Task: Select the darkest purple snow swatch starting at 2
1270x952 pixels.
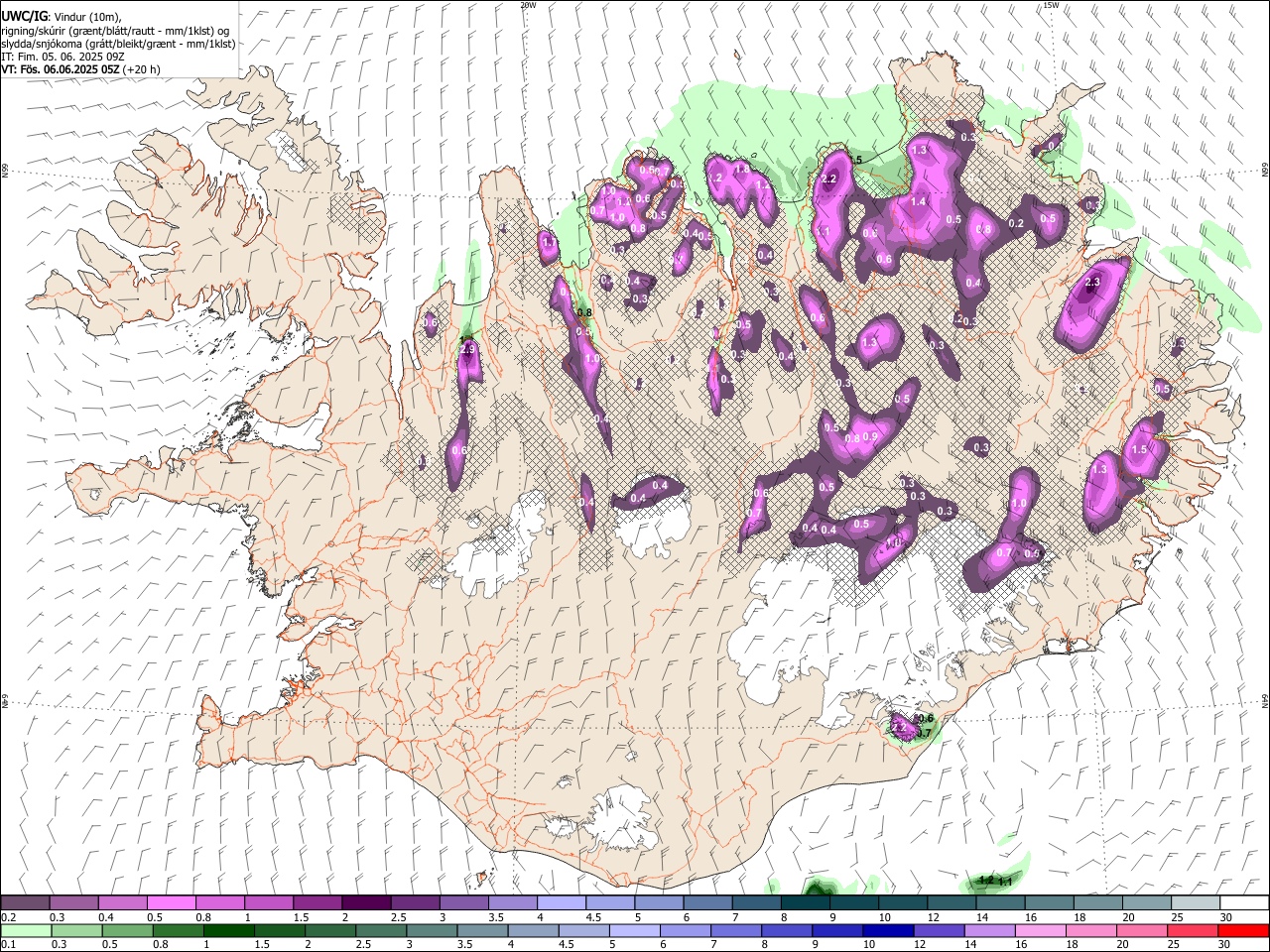Action: 366,902
